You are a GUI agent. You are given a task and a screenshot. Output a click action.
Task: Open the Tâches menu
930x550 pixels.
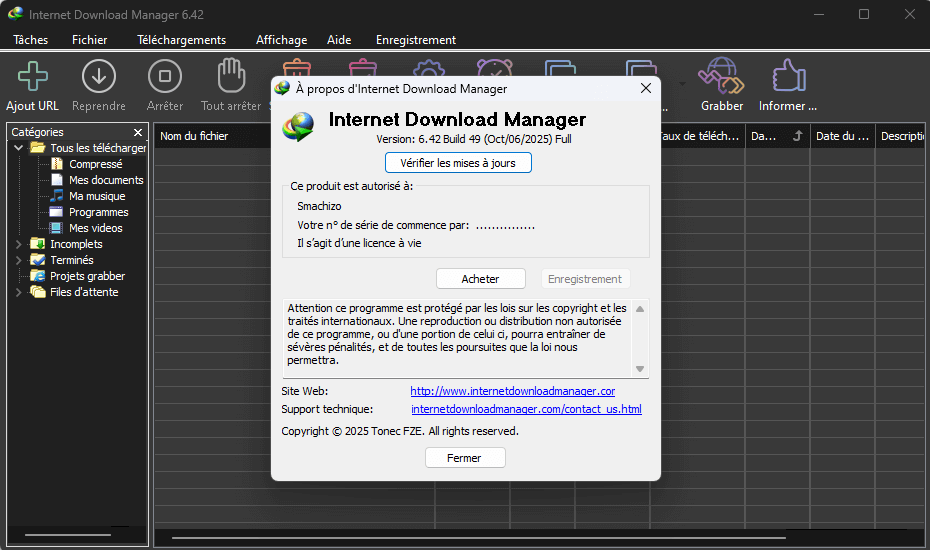pos(31,40)
